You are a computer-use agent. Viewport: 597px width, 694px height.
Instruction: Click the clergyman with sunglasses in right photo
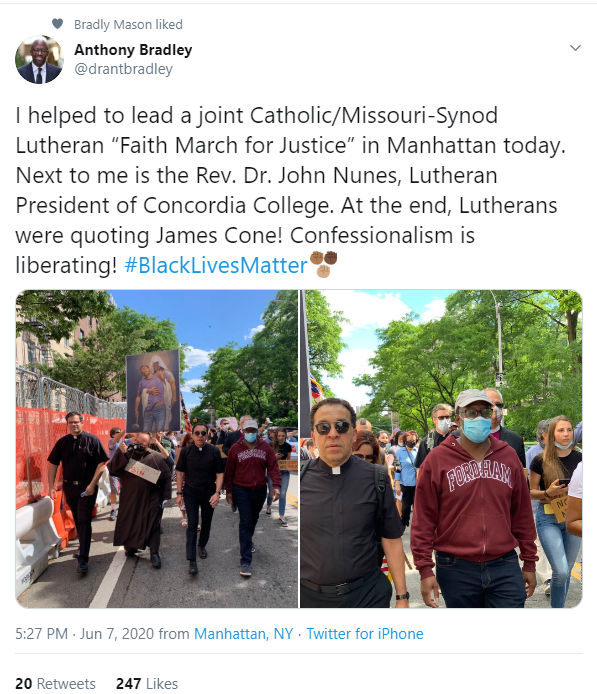350,503
